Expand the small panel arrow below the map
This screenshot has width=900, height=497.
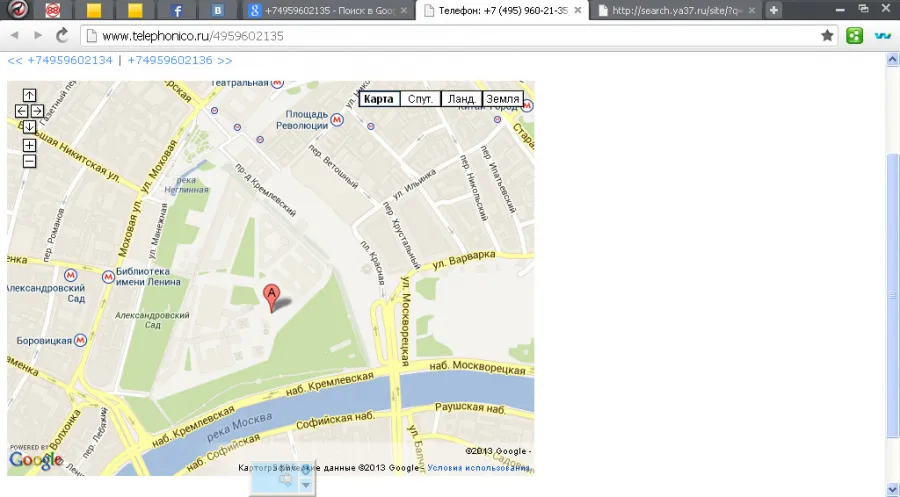click(x=306, y=485)
